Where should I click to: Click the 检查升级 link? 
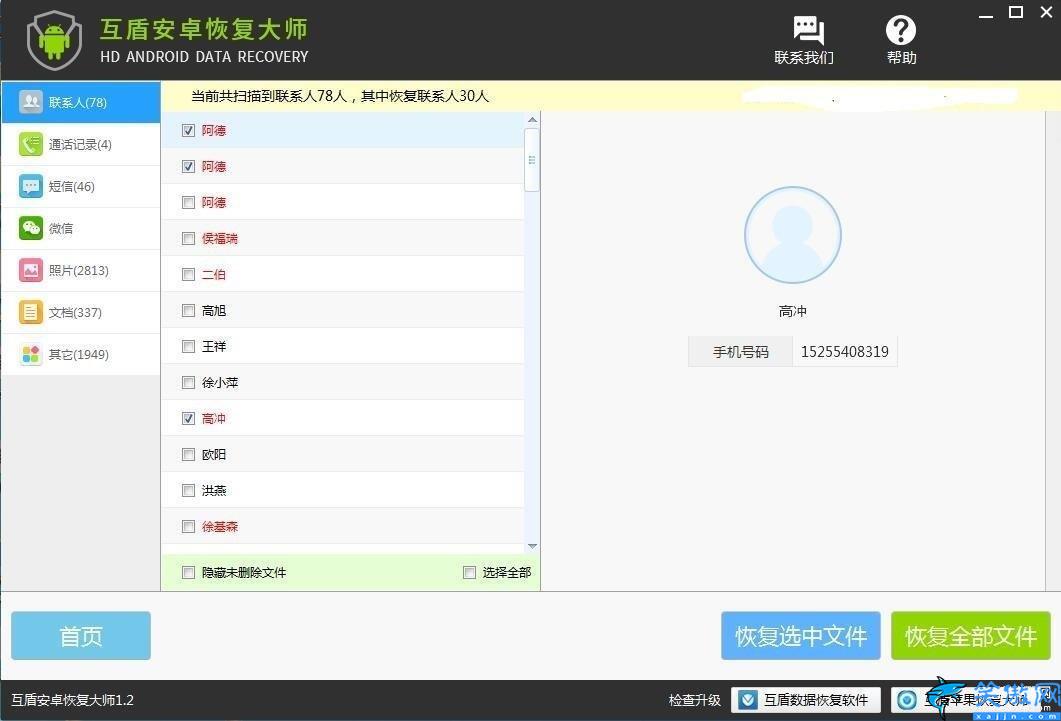tap(694, 700)
